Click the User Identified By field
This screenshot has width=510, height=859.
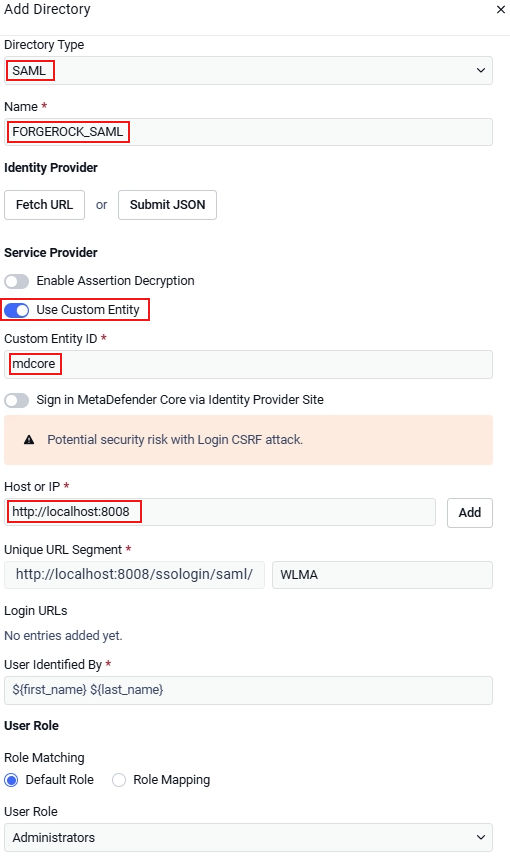(x=248, y=690)
